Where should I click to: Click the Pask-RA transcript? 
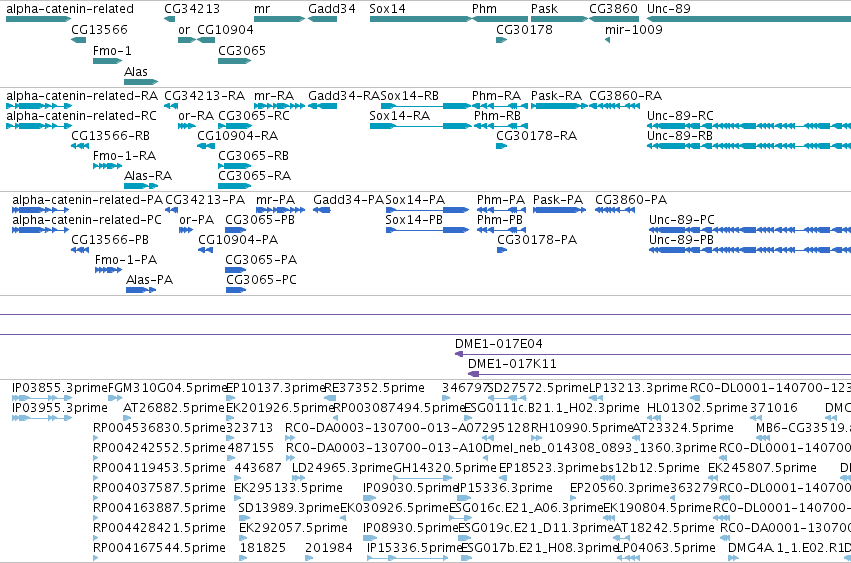(559, 106)
